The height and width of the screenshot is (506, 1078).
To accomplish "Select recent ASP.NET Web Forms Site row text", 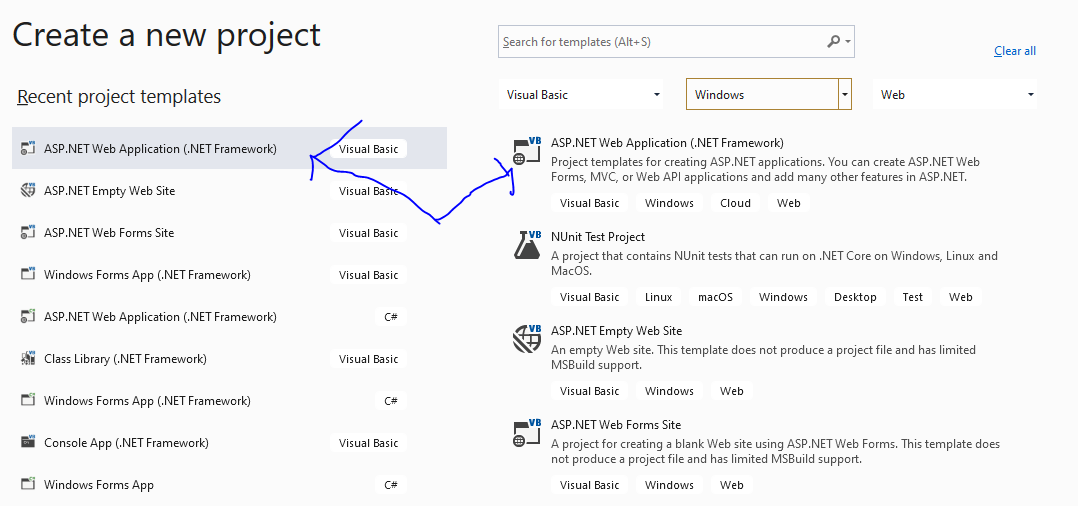I will click(109, 232).
